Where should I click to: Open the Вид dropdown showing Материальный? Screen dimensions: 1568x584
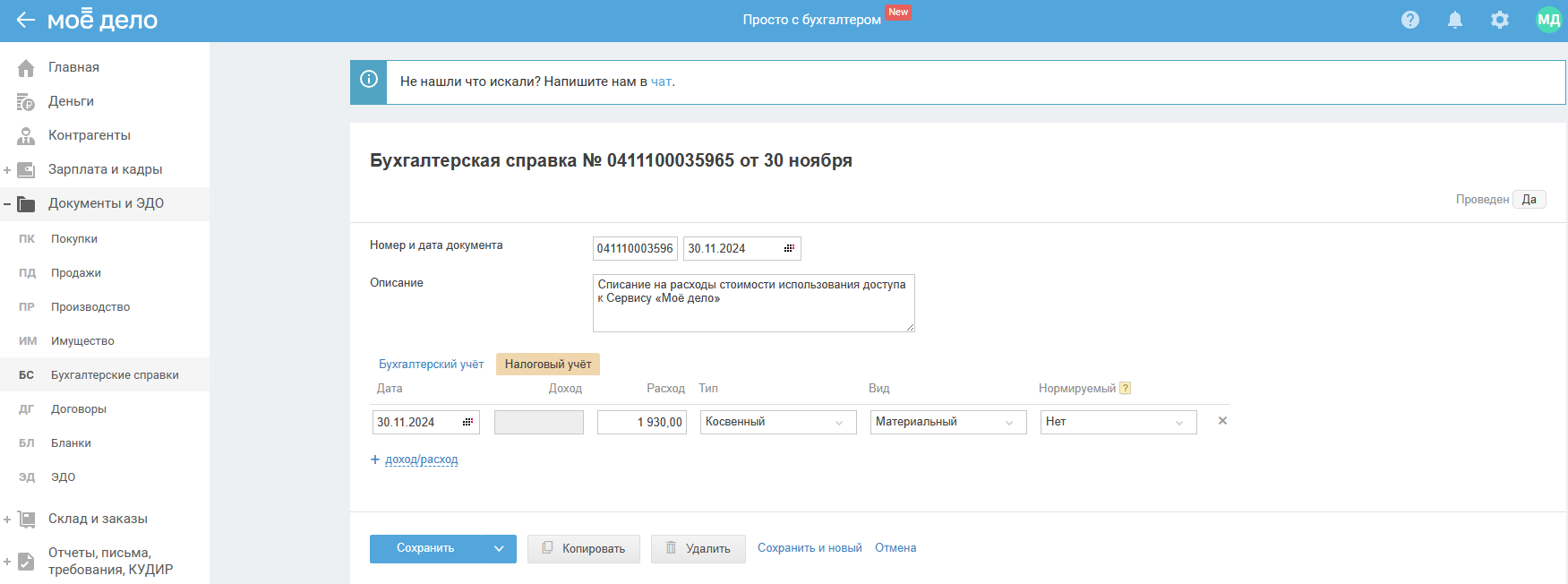(948, 422)
